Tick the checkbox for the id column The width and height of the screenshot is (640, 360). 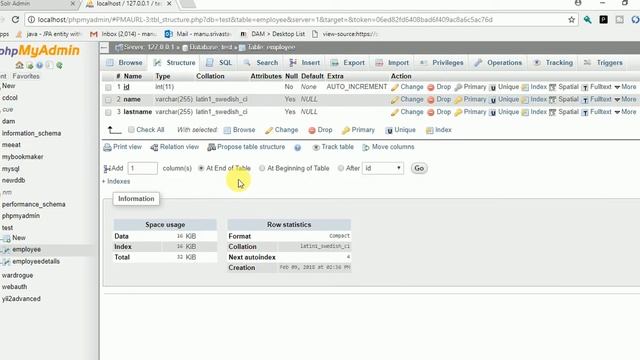pyautogui.click(x=108, y=87)
